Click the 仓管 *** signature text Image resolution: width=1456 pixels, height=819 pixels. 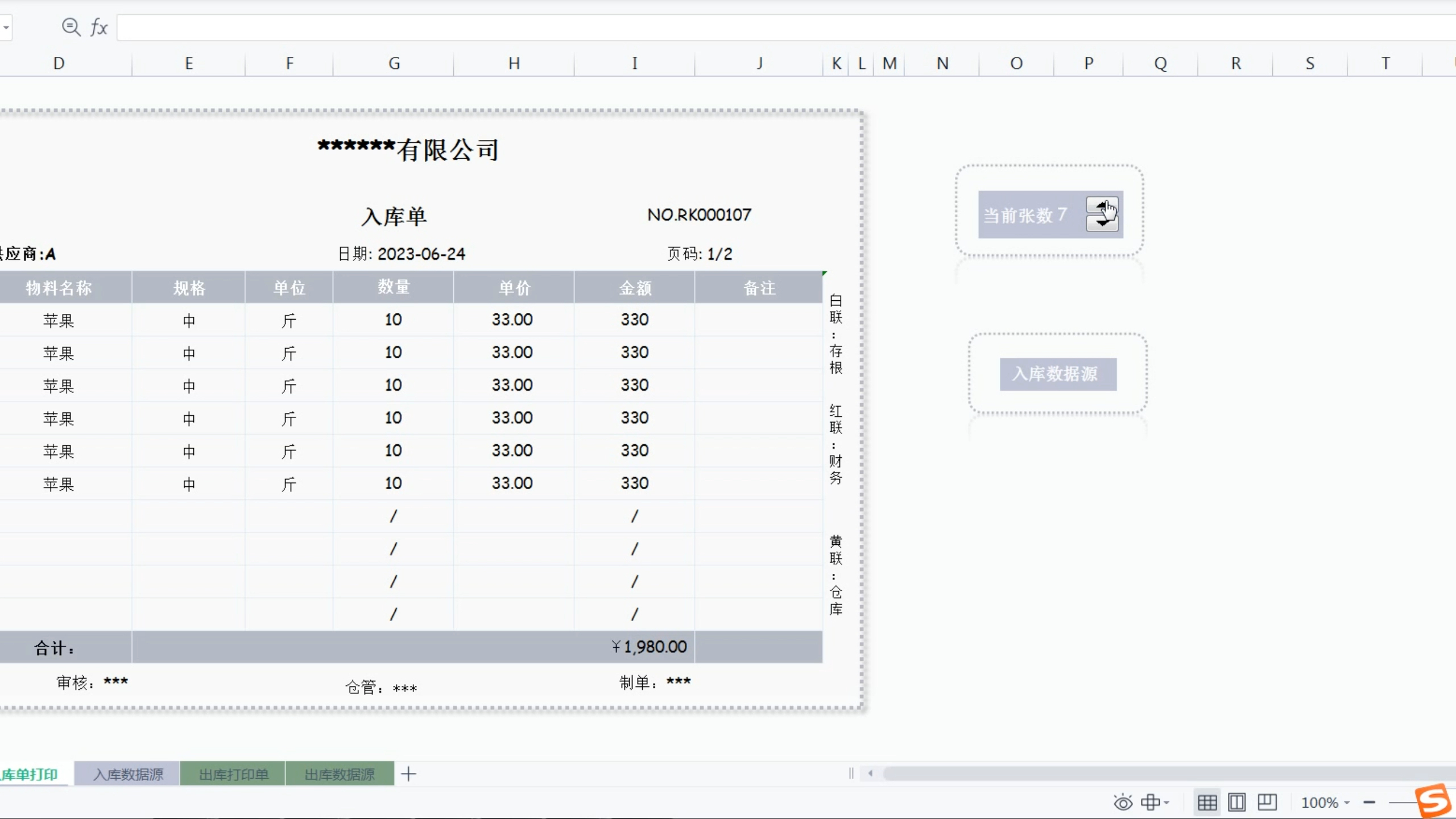pyautogui.click(x=381, y=688)
